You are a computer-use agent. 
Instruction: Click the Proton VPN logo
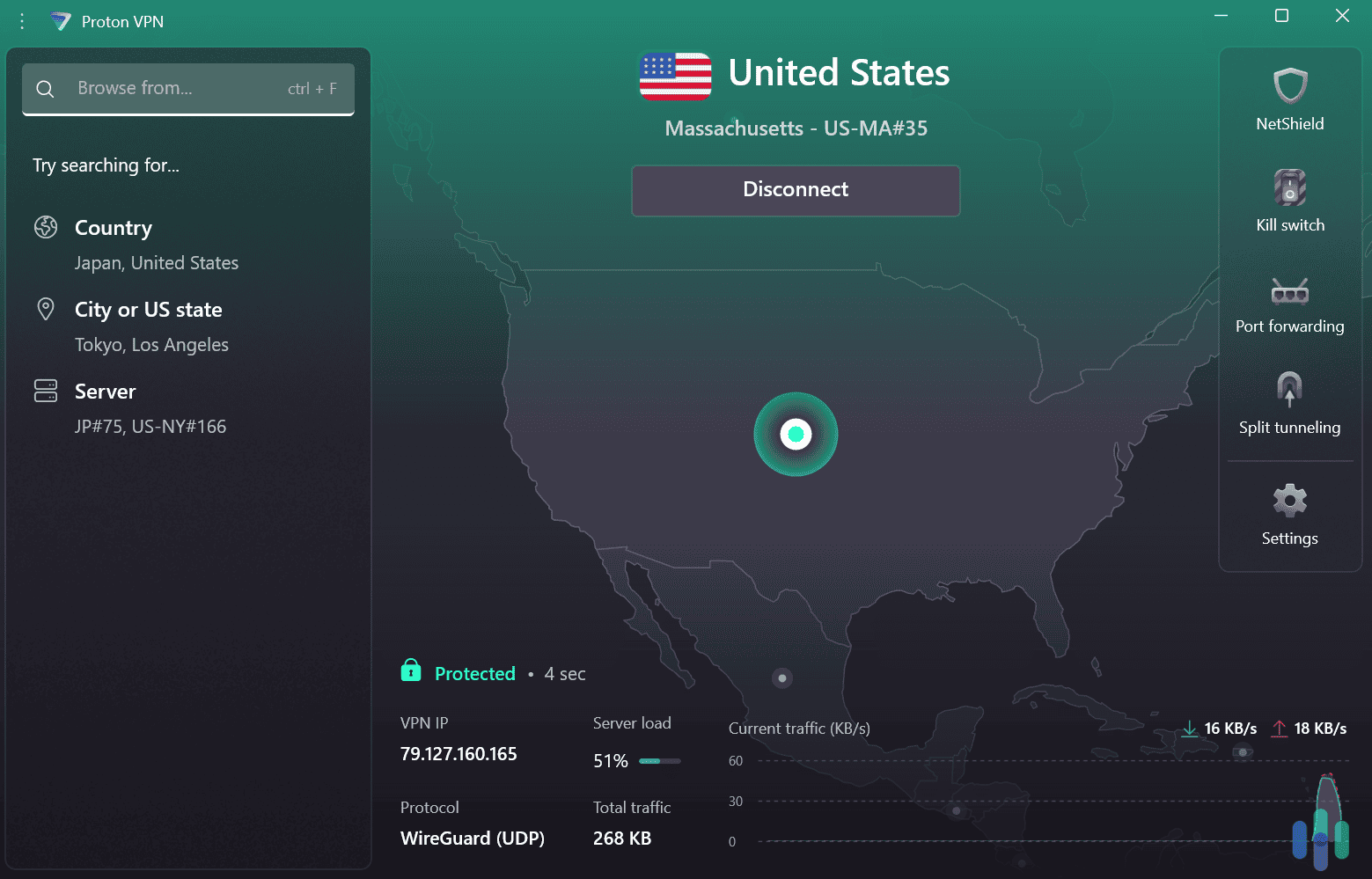[62, 21]
